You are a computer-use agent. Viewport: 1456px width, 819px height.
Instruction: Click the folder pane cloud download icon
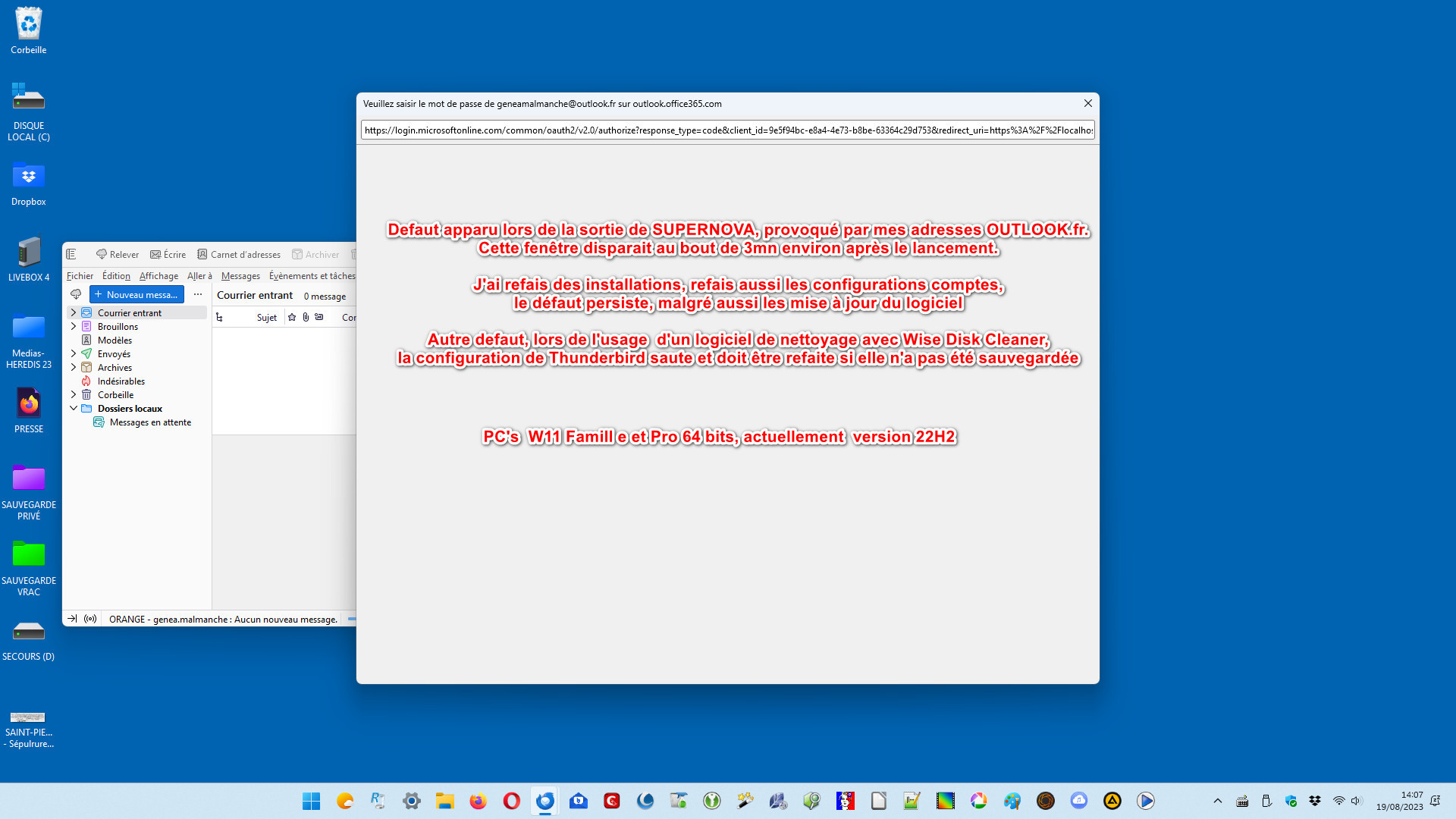click(x=76, y=294)
